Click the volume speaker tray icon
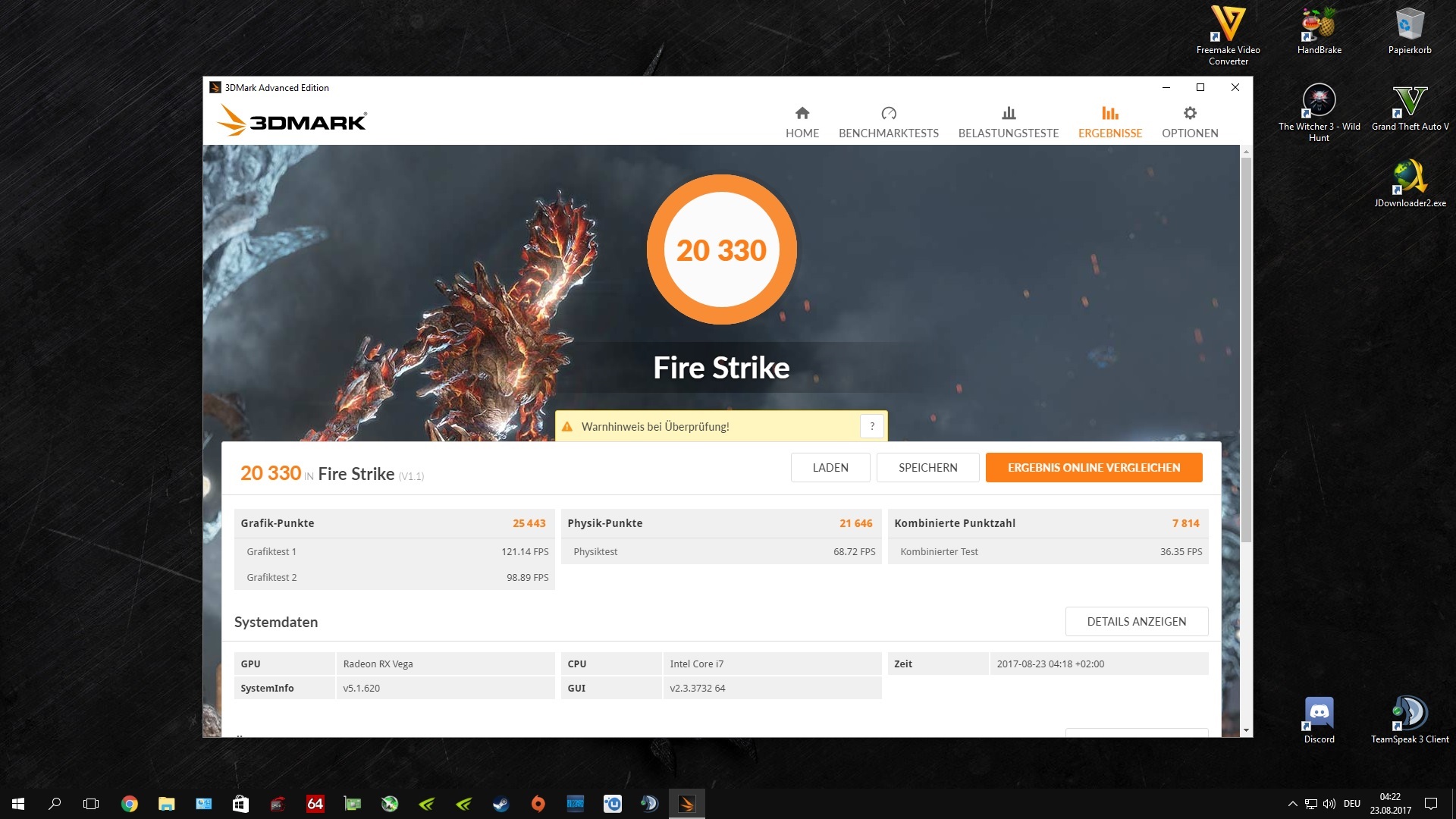 click(1329, 804)
